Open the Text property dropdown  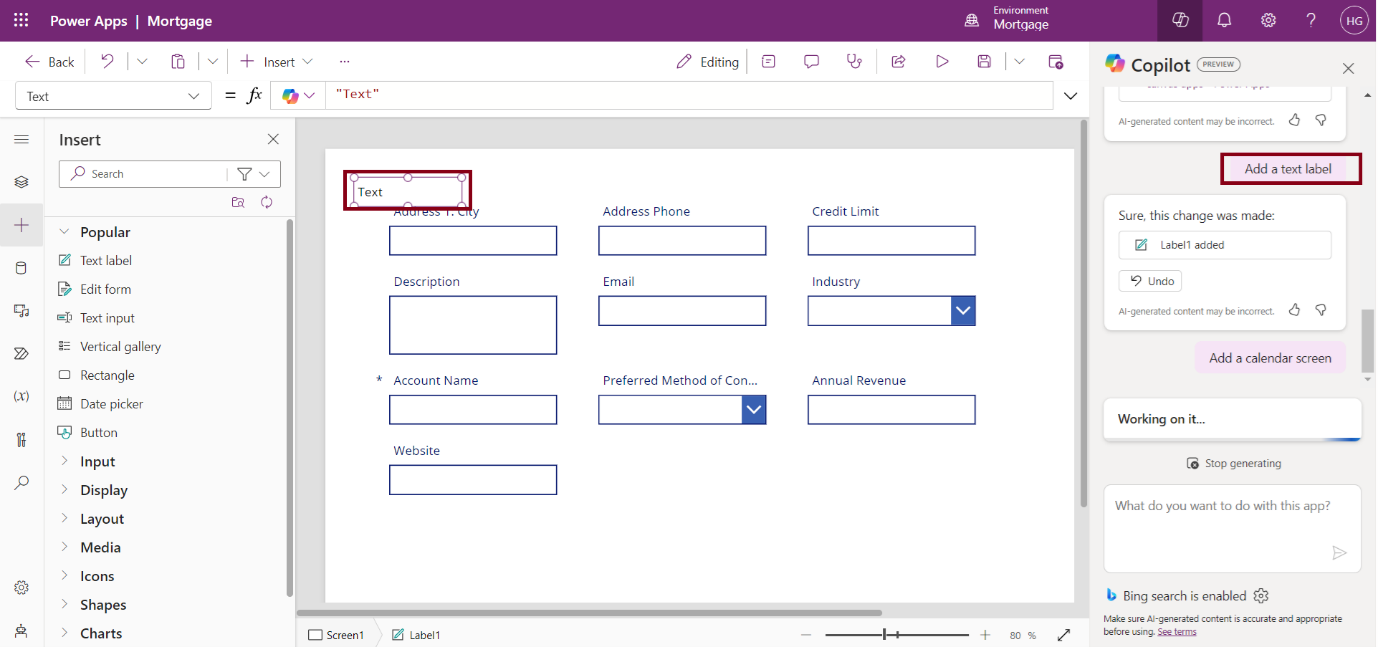coord(113,96)
